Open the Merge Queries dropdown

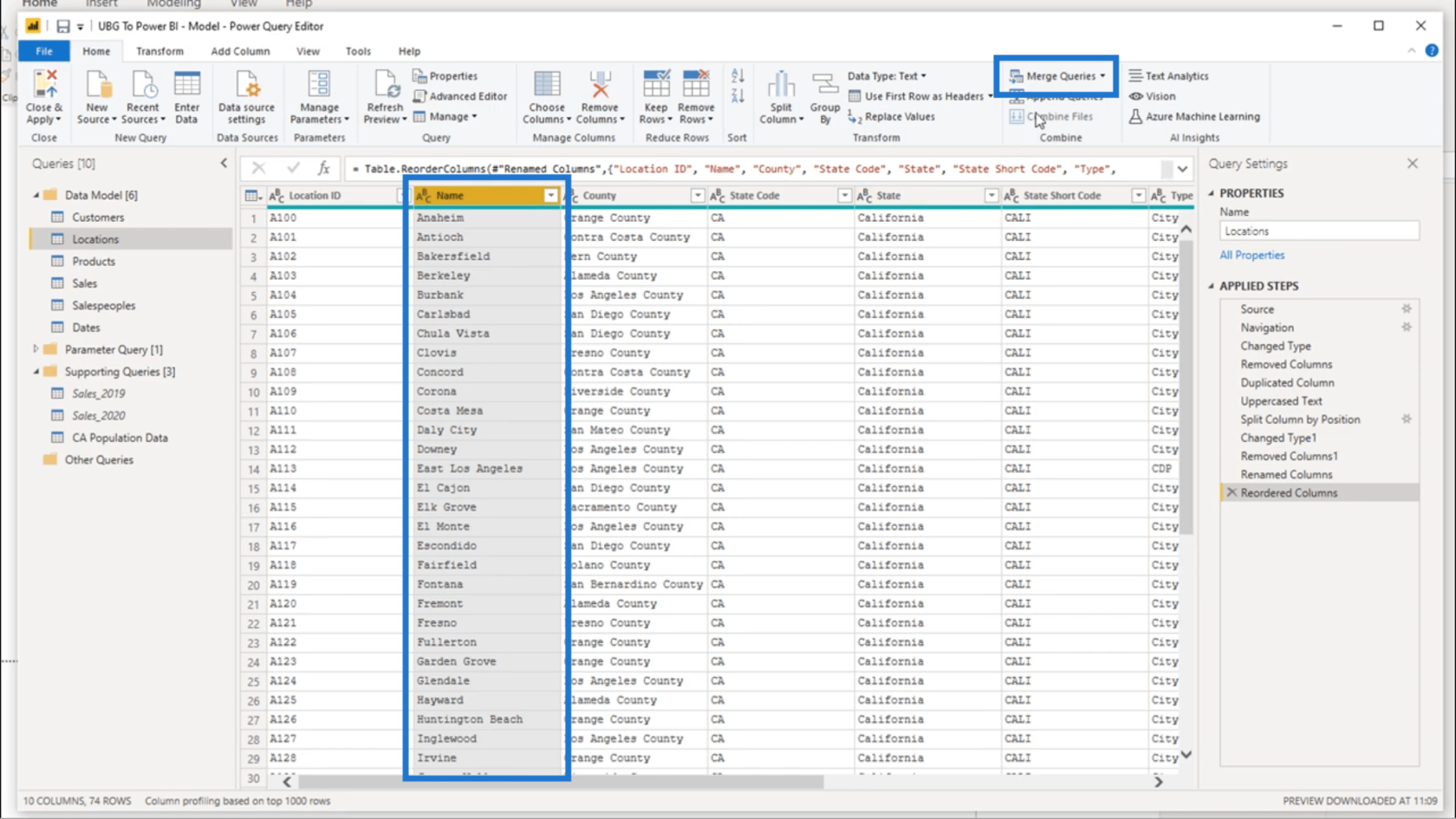click(x=1102, y=76)
